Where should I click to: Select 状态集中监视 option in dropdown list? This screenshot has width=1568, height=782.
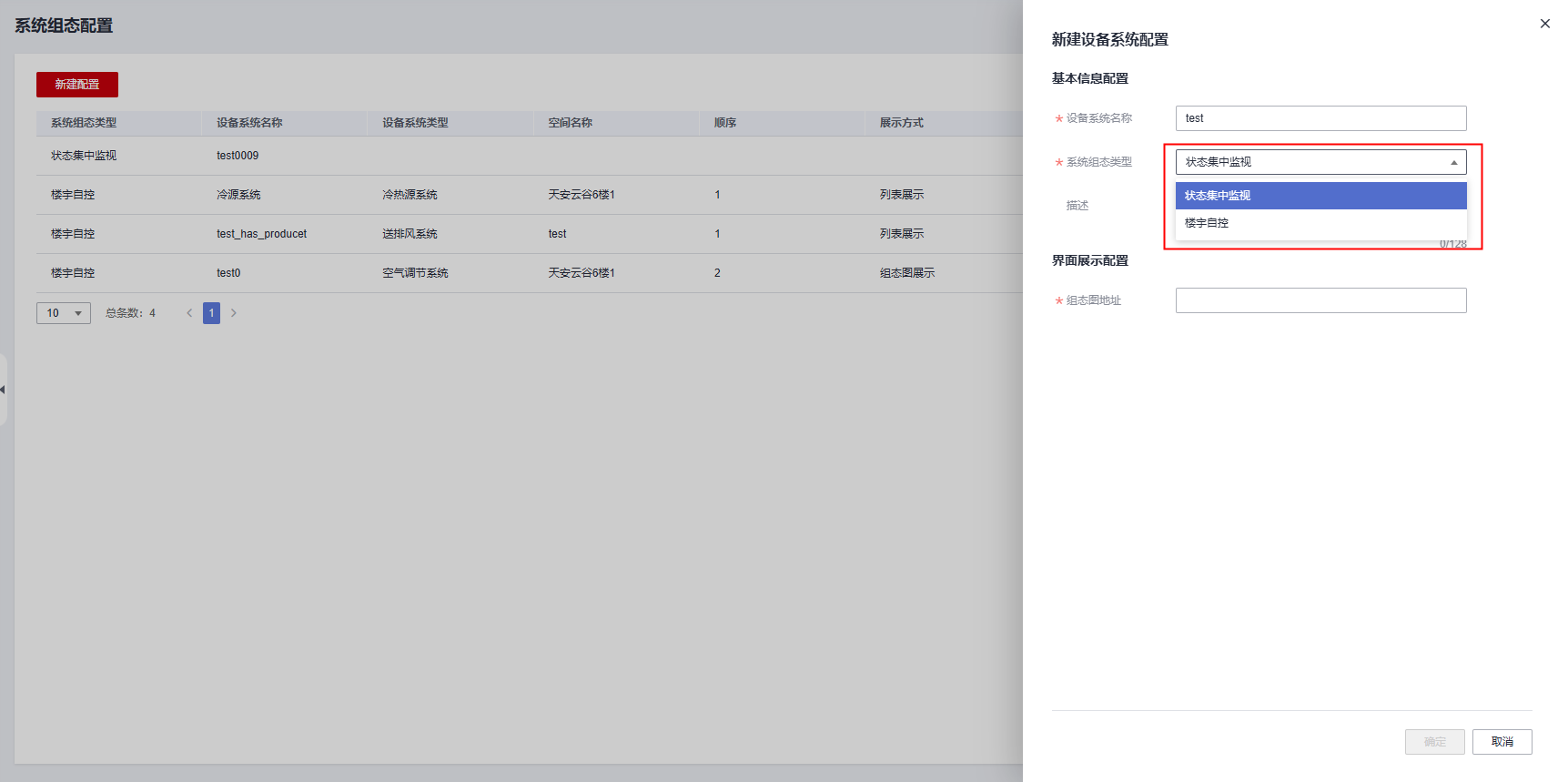coord(1320,196)
